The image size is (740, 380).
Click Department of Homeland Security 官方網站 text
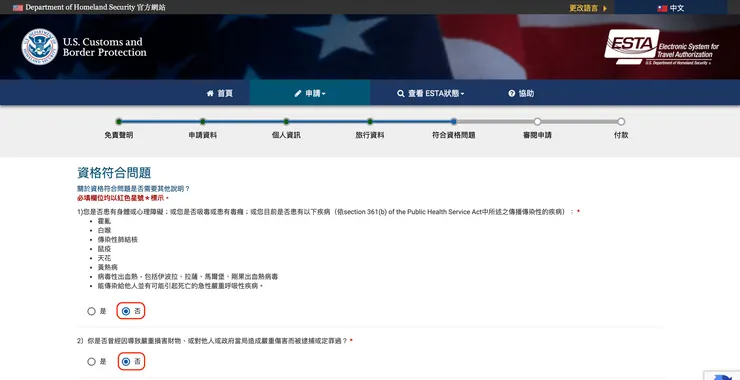pyautogui.click(x=95, y=8)
